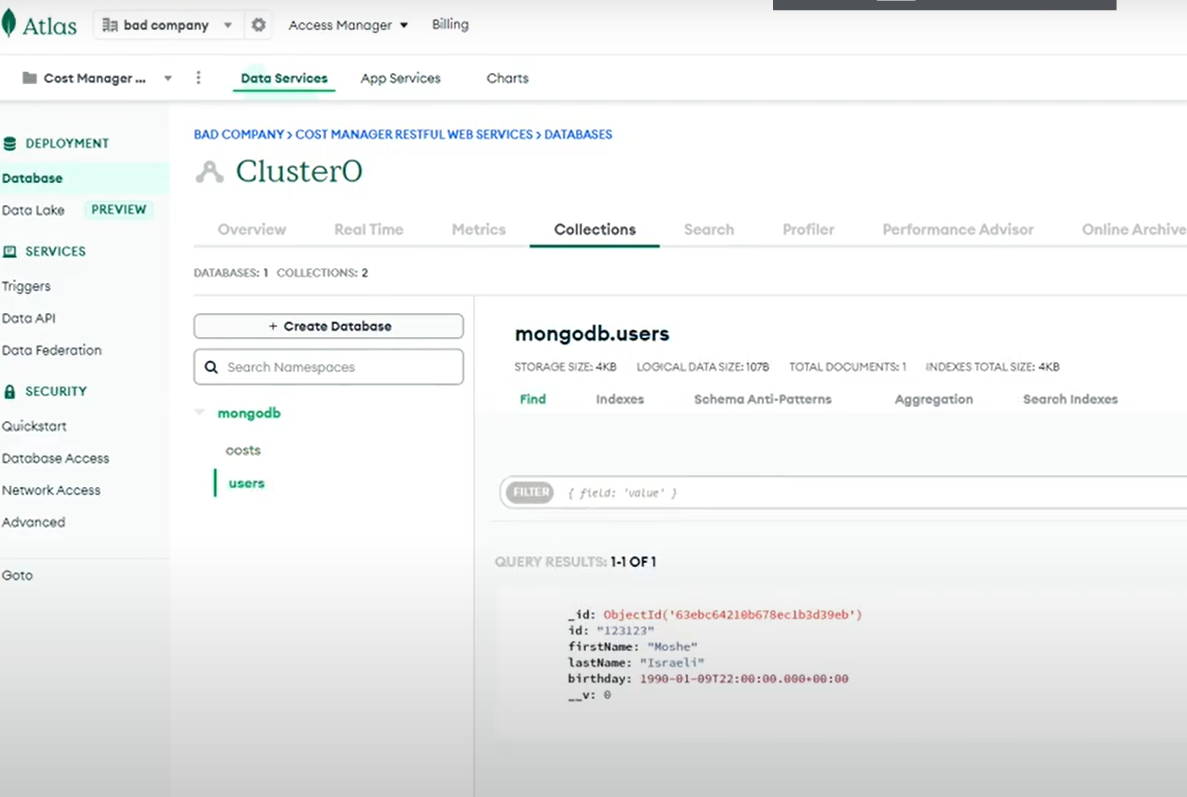Image resolution: width=1187 pixels, height=797 pixels.
Task: Open the BAD COMPANY breadcrumb link
Action: pyautogui.click(x=239, y=133)
